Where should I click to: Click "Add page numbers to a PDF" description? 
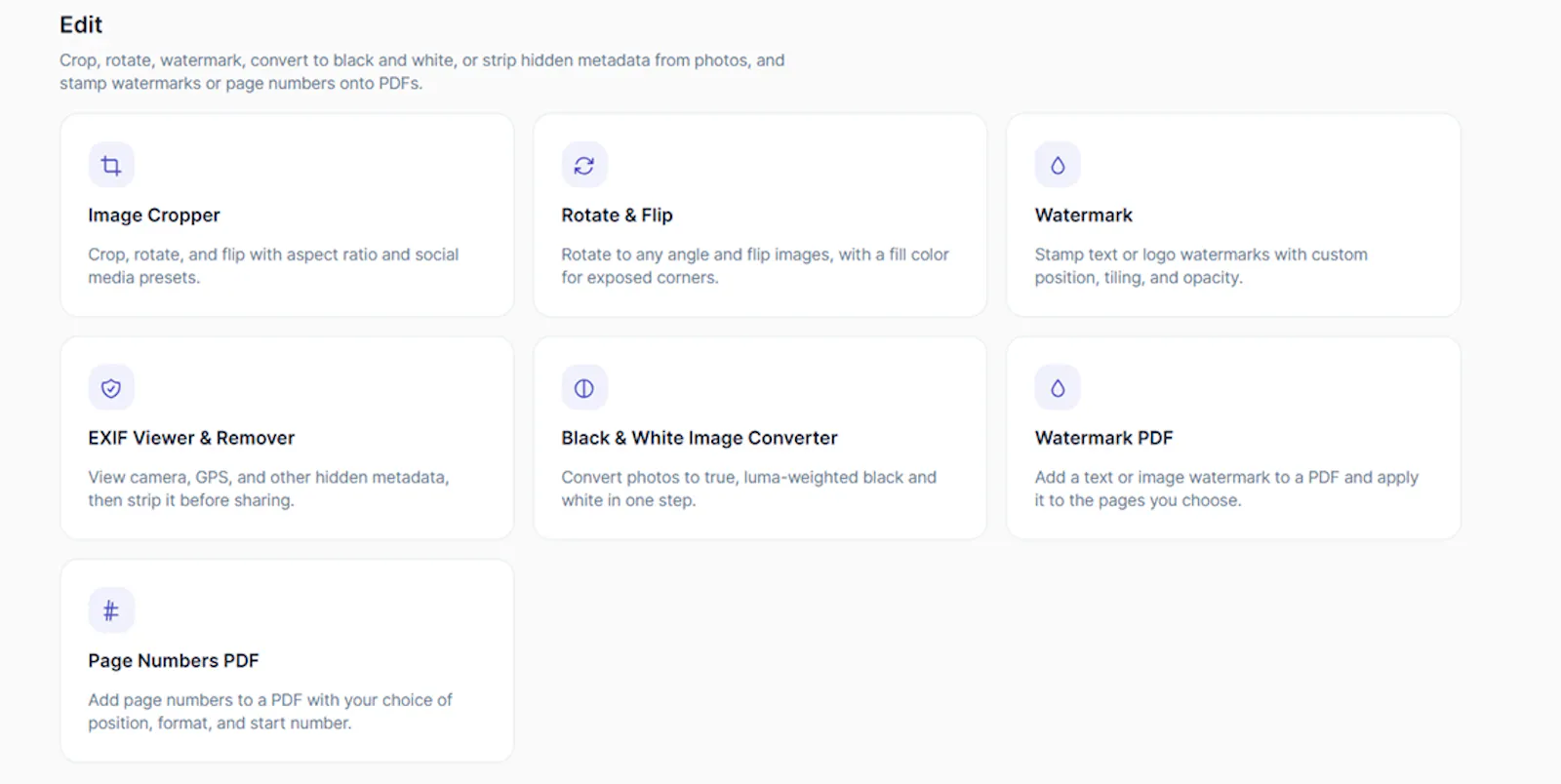[x=270, y=711]
